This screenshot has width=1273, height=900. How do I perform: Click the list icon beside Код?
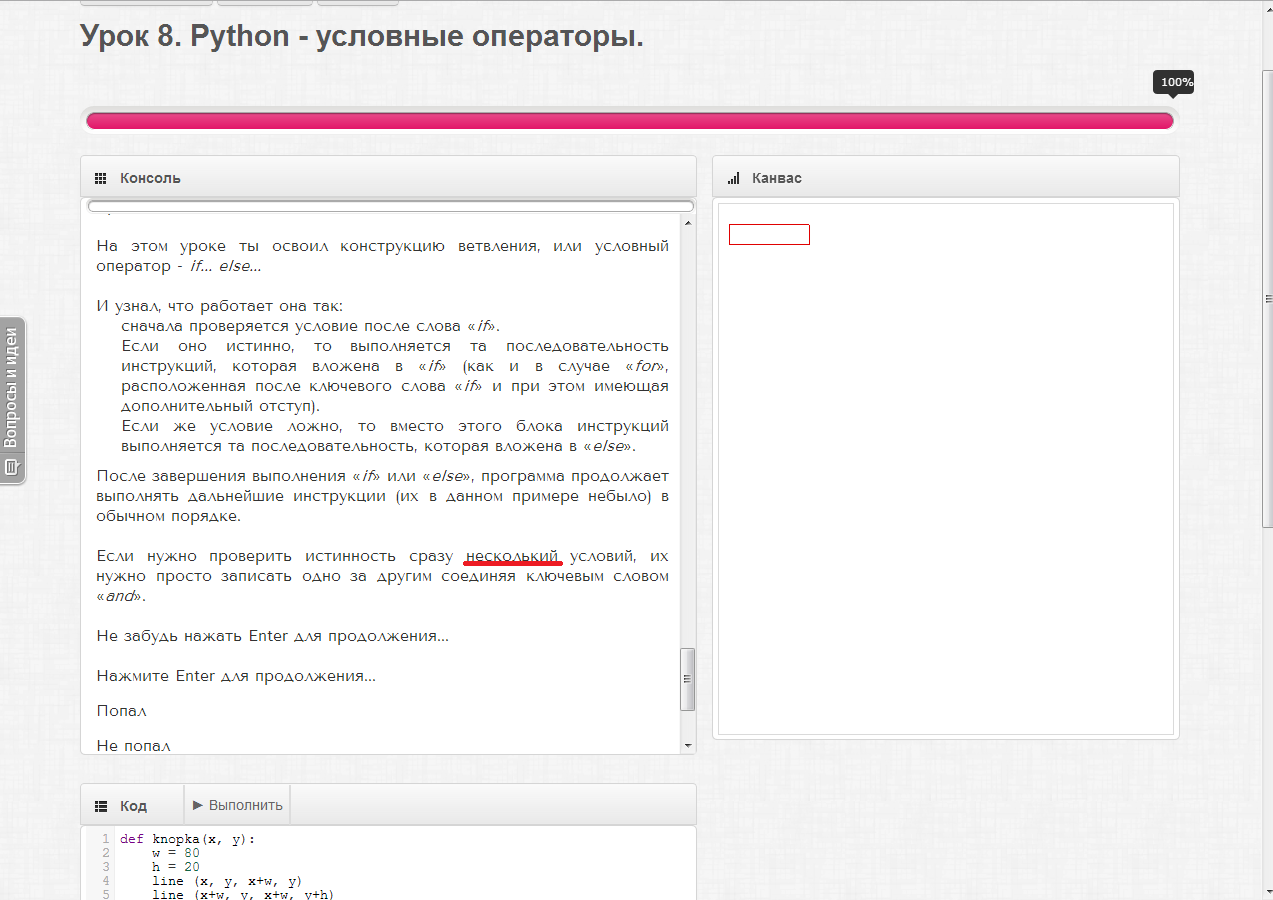[x=100, y=806]
